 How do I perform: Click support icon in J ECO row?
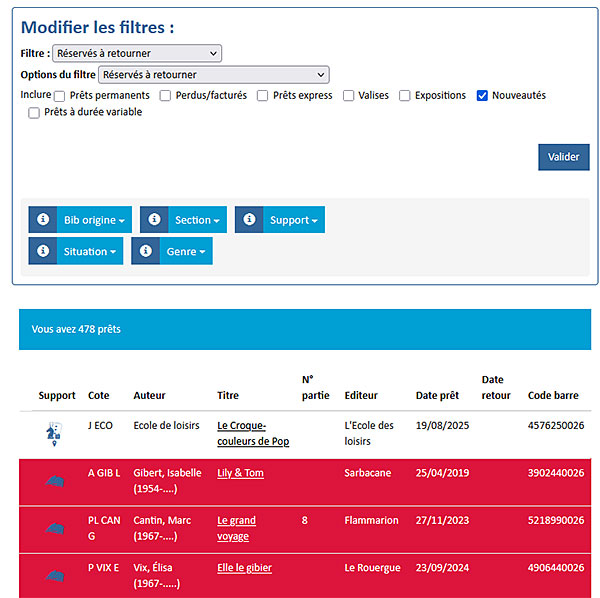(55, 433)
